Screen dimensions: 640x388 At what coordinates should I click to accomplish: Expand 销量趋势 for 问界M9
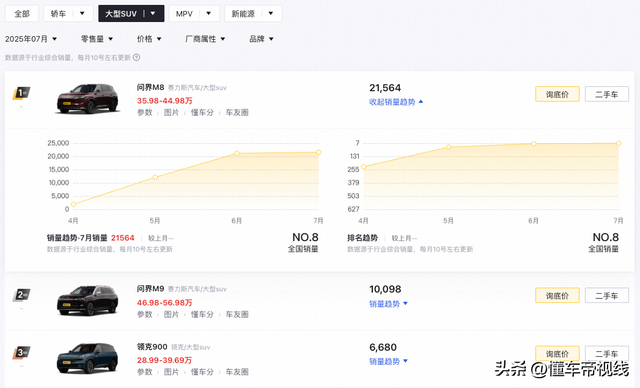pos(388,304)
